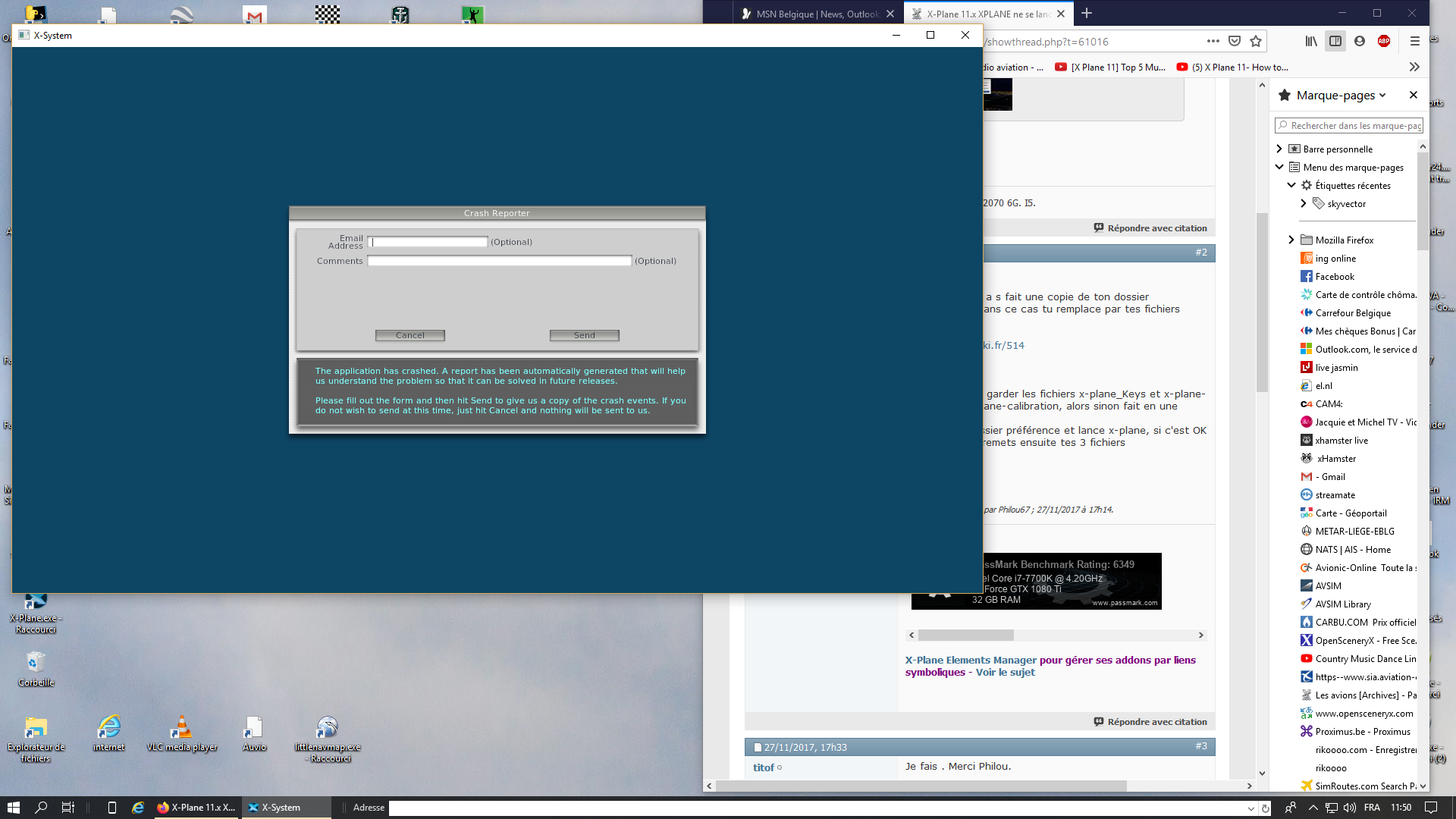The image size is (1456, 819).
Task: Click the Cancel button in Crash Reporter
Action: [410, 335]
